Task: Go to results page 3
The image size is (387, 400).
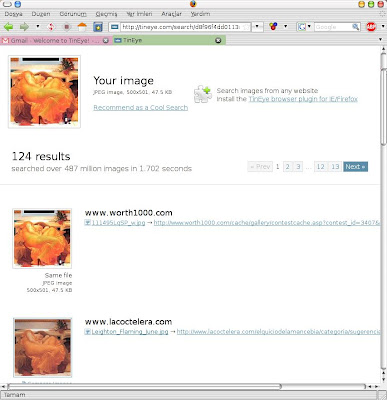Action: (298, 167)
